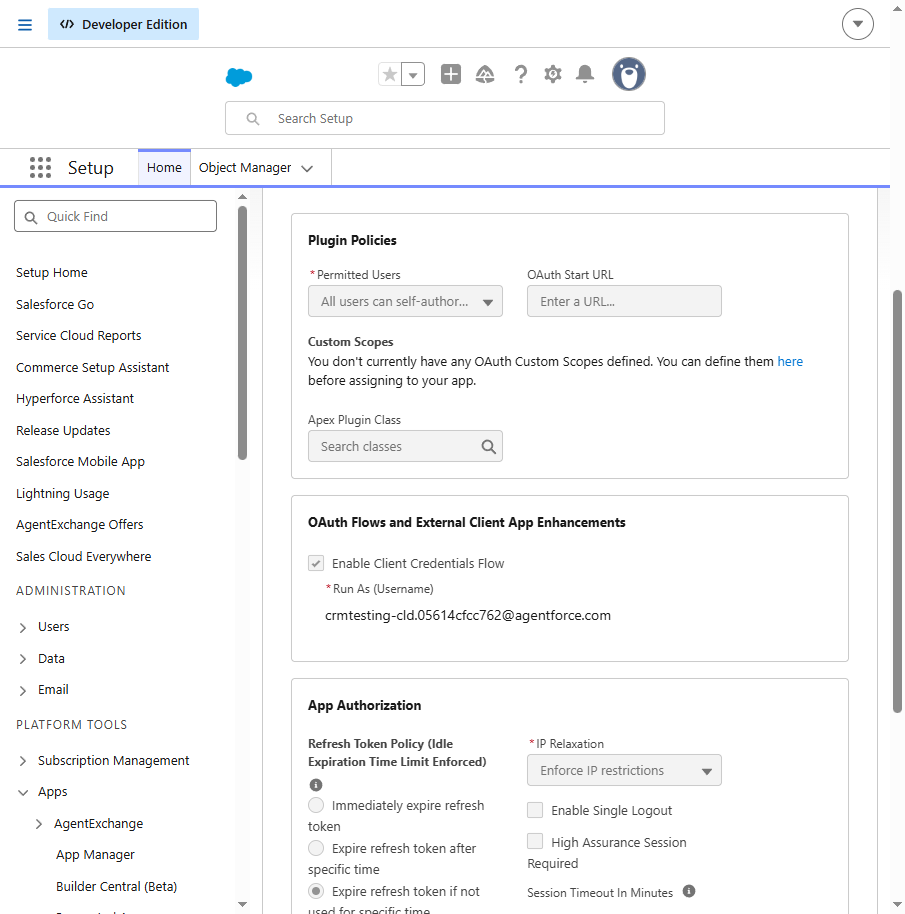Open the hamburger menu icon
905x914 pixels.
point(24,24)
